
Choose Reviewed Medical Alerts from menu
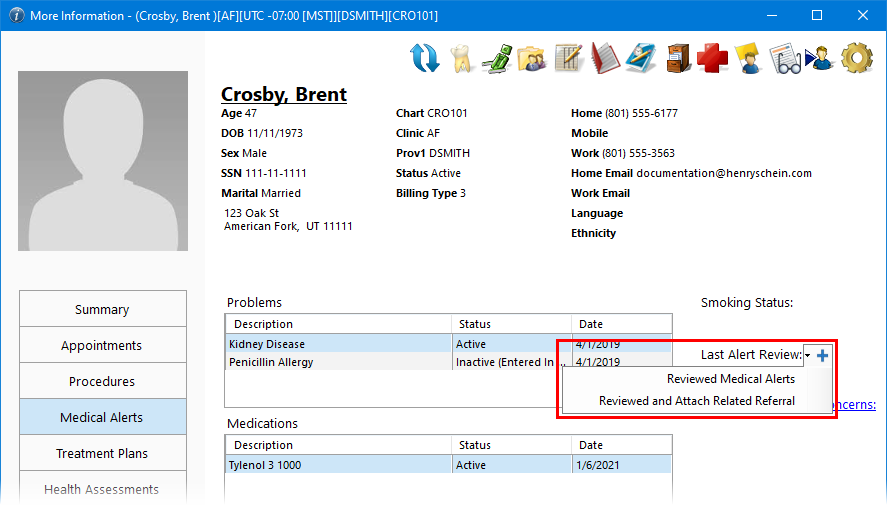(x=730, y=379)
